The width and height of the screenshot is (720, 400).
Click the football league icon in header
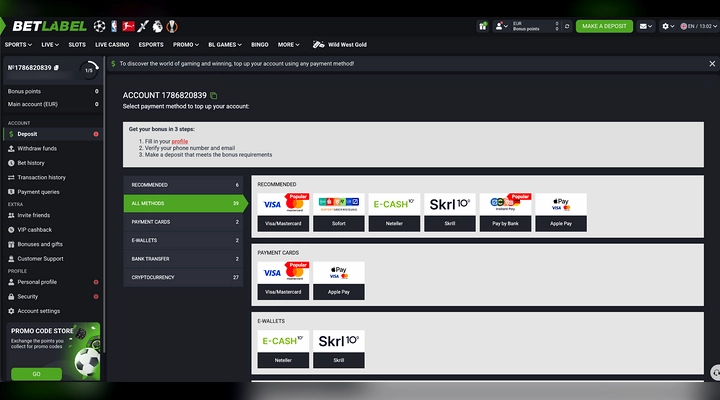[x=99, y=26]
